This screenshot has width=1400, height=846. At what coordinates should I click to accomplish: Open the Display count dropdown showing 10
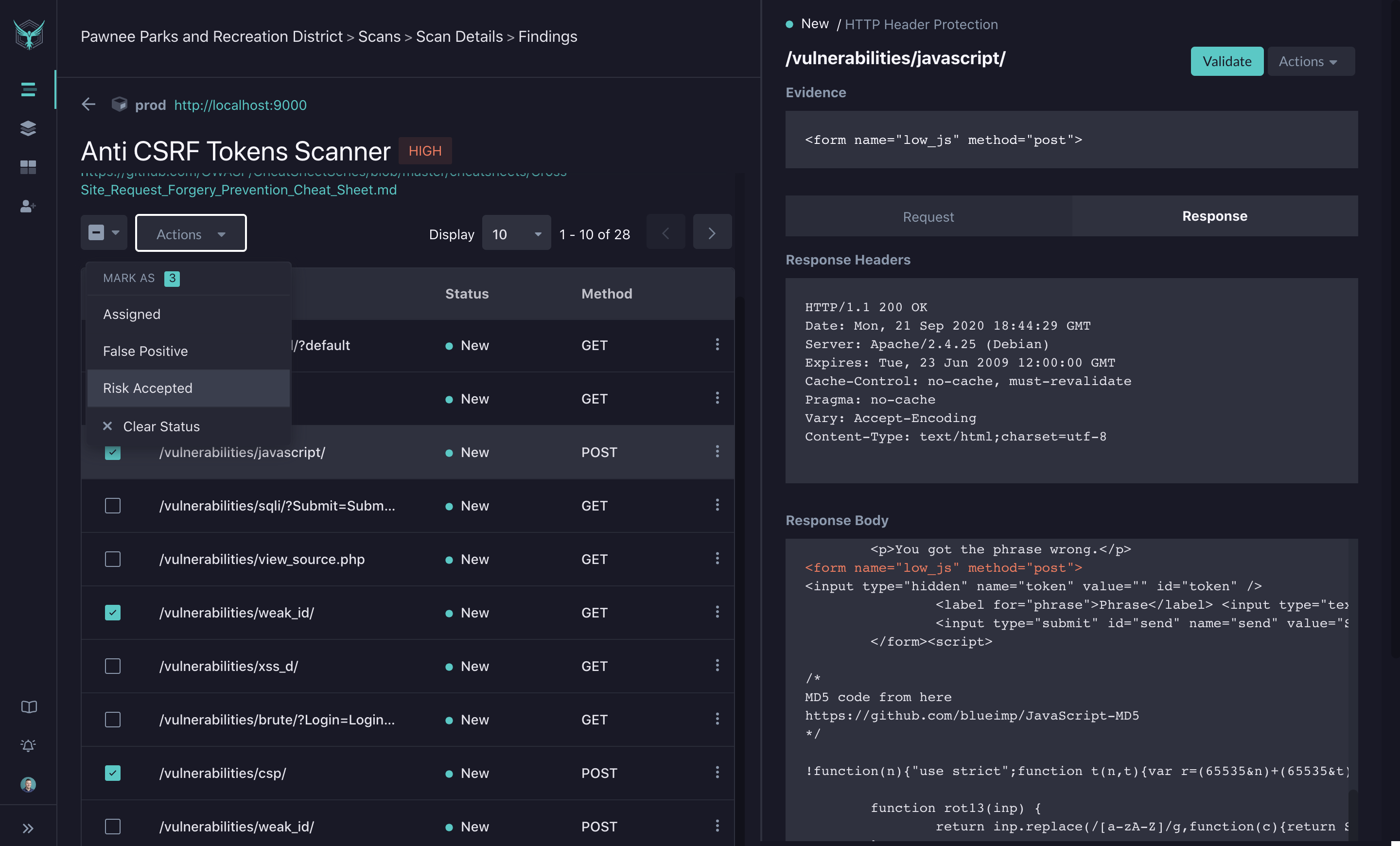[x=513, y=233]
